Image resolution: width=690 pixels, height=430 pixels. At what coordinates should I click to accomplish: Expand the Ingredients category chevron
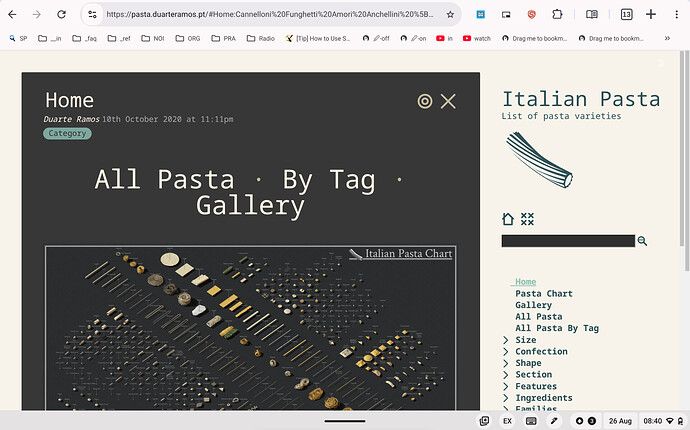(x=506, y=397)
